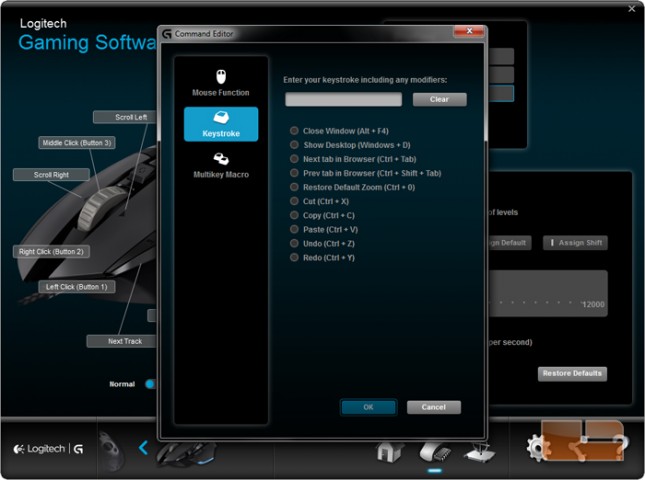Screen dimensions: 645x480
Task: Choose Redo (Ctrl + Y) option
Action: (322, 257)
